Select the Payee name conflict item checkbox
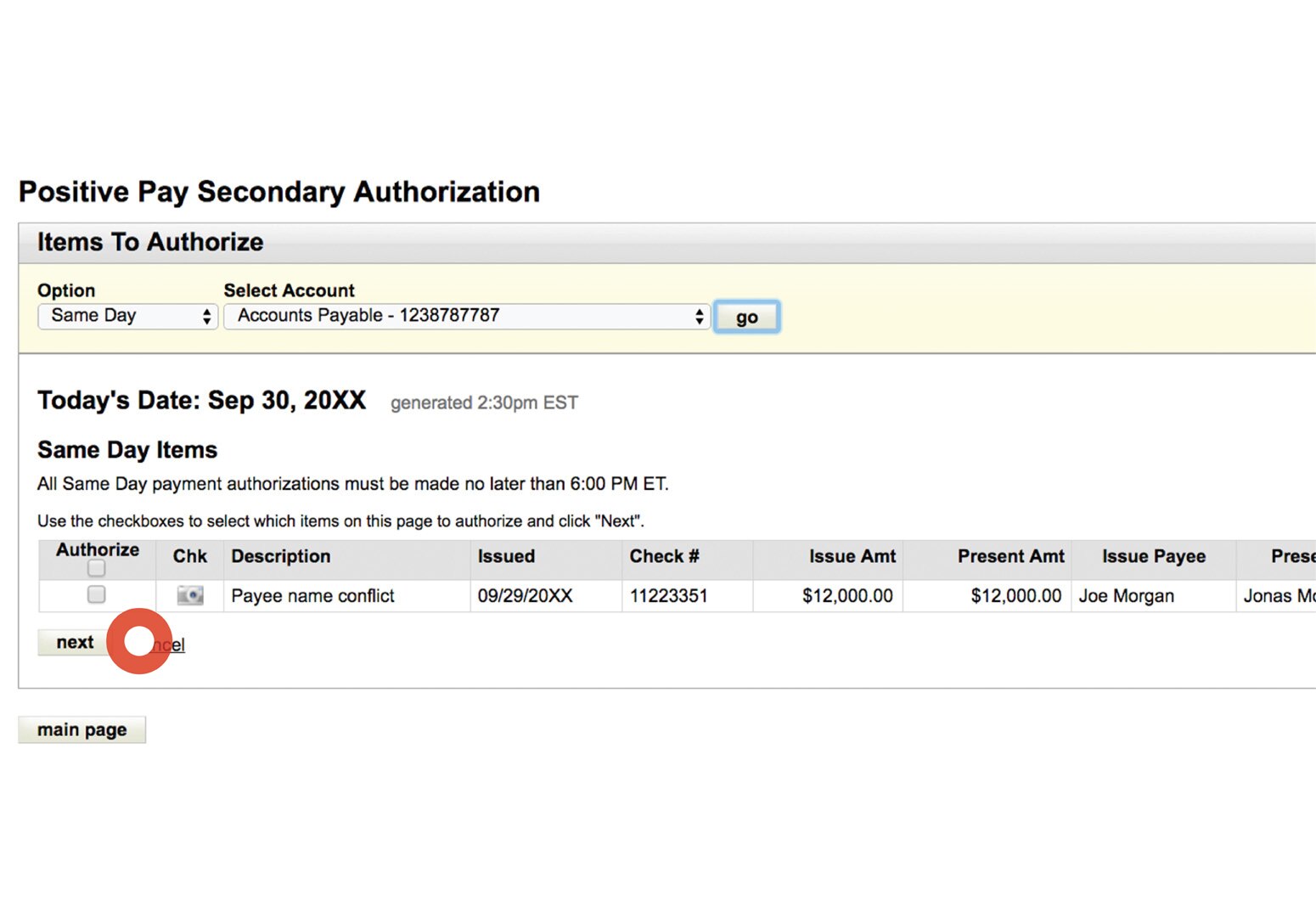 click(x=96, y=595)
